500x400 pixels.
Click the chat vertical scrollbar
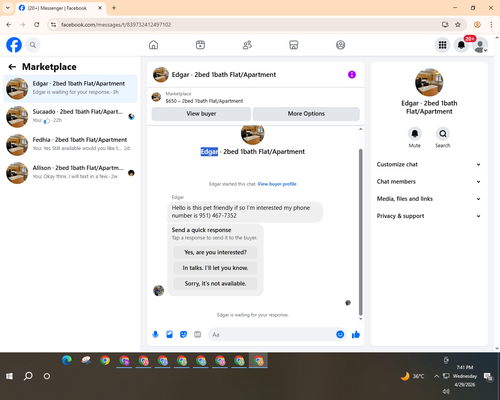360,232
